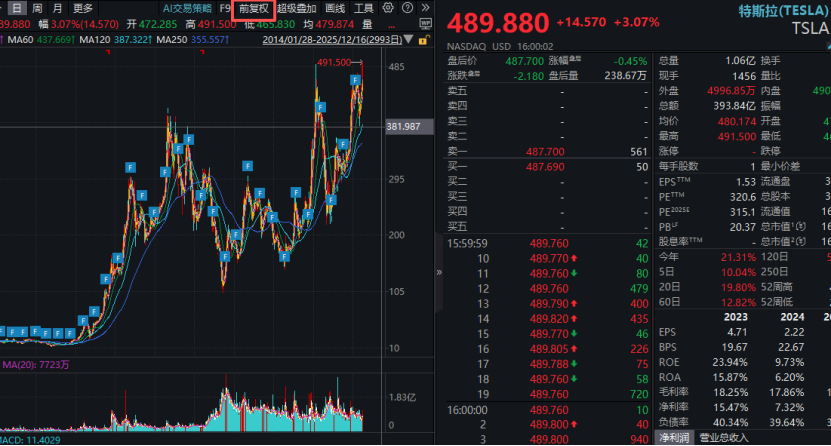Expand more toolbar options double-arrow
Image resolution: width=831 pixels, height=446 pixels.
click(426, 8)
